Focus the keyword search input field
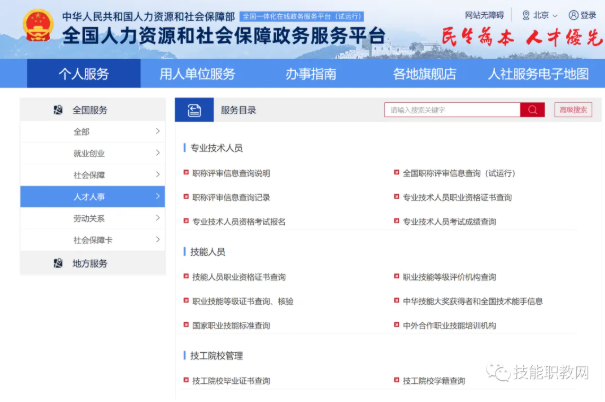This screenshot has width=605, height=402. 452,110
